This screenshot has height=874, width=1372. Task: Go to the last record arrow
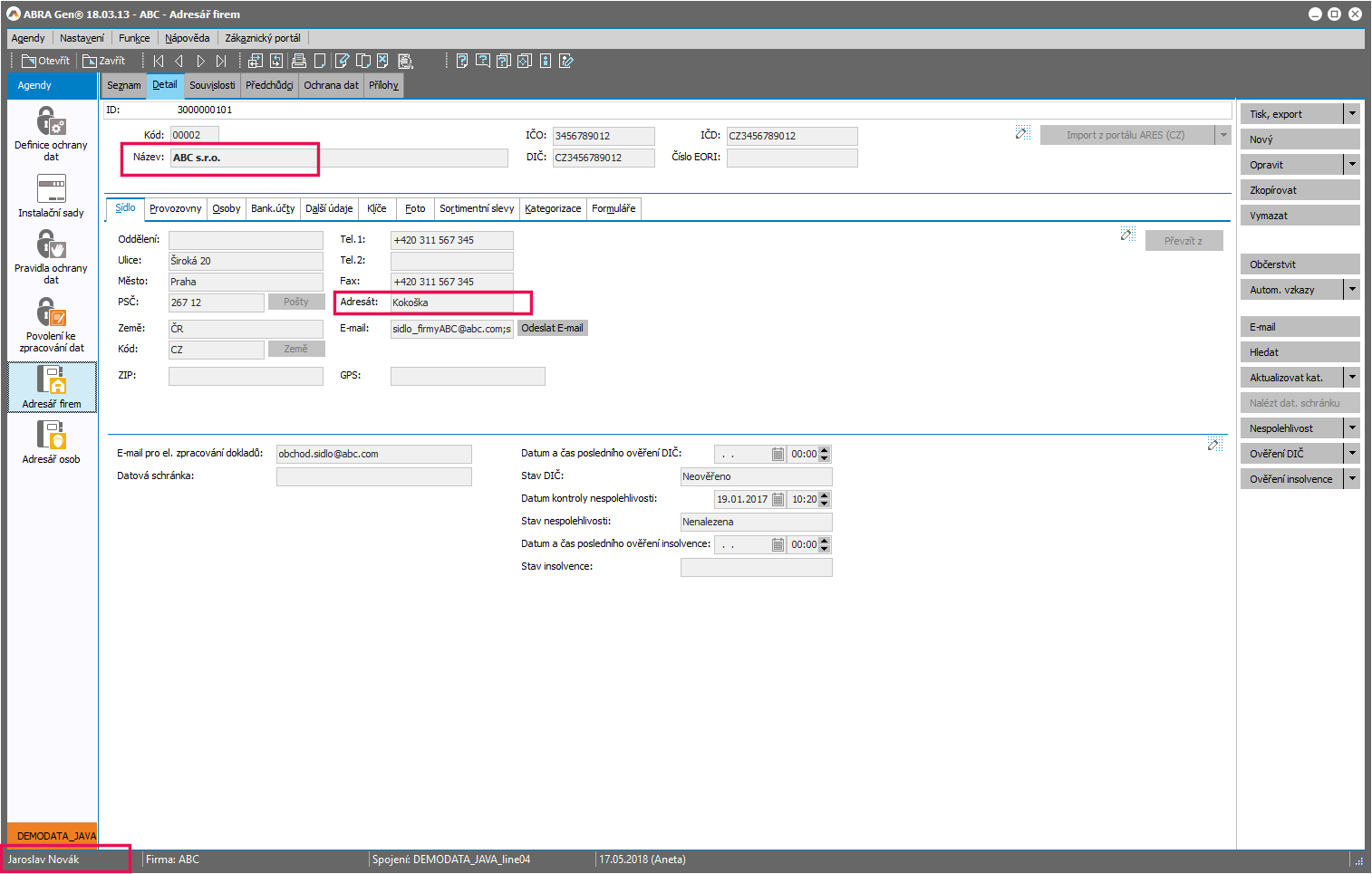pyautogui.click(x=221, y=61)
